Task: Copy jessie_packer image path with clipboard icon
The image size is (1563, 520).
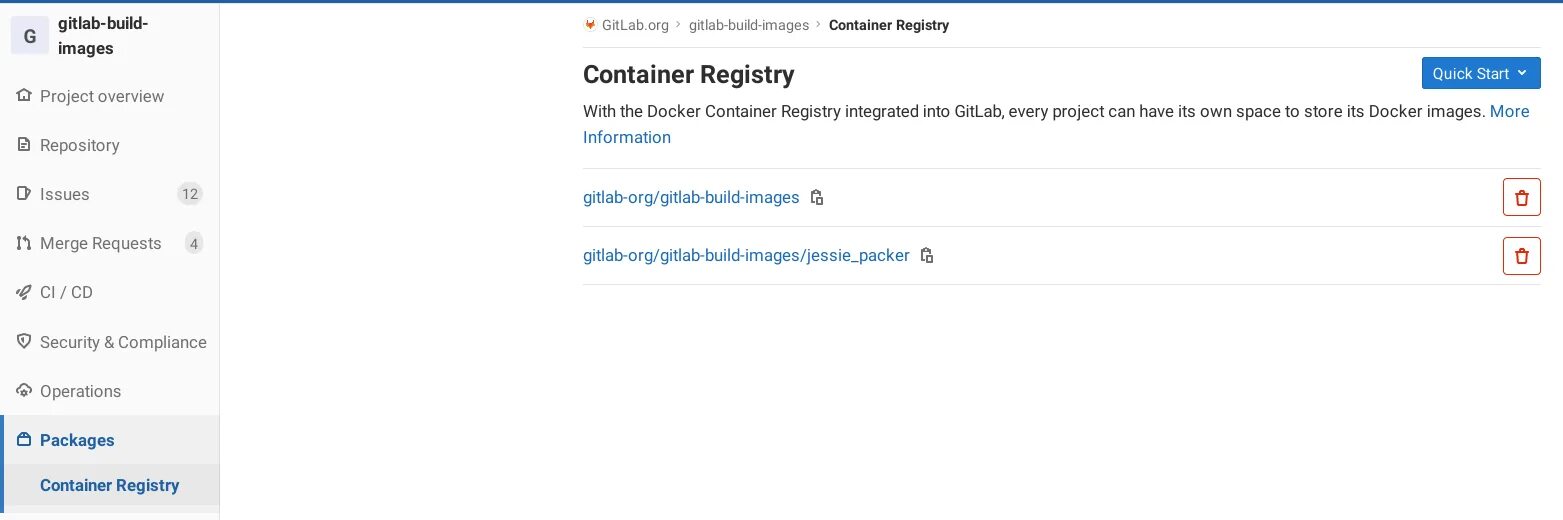Action: (927, 255)
